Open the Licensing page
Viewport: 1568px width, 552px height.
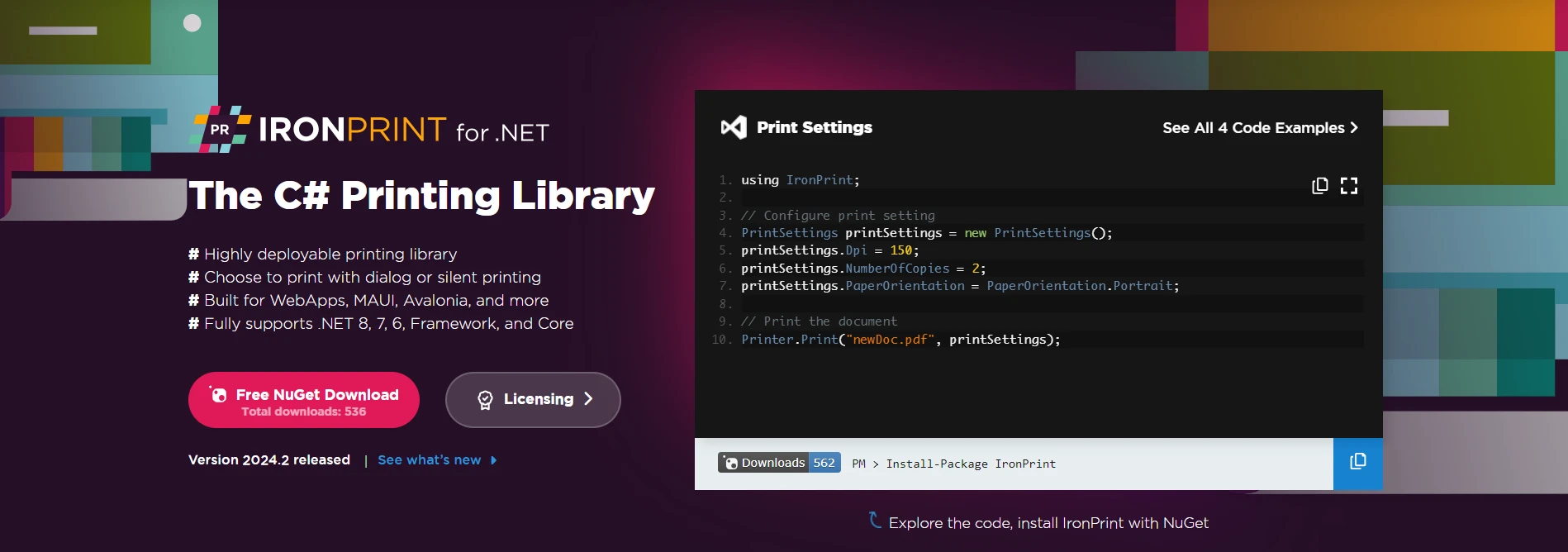(533, 400)
